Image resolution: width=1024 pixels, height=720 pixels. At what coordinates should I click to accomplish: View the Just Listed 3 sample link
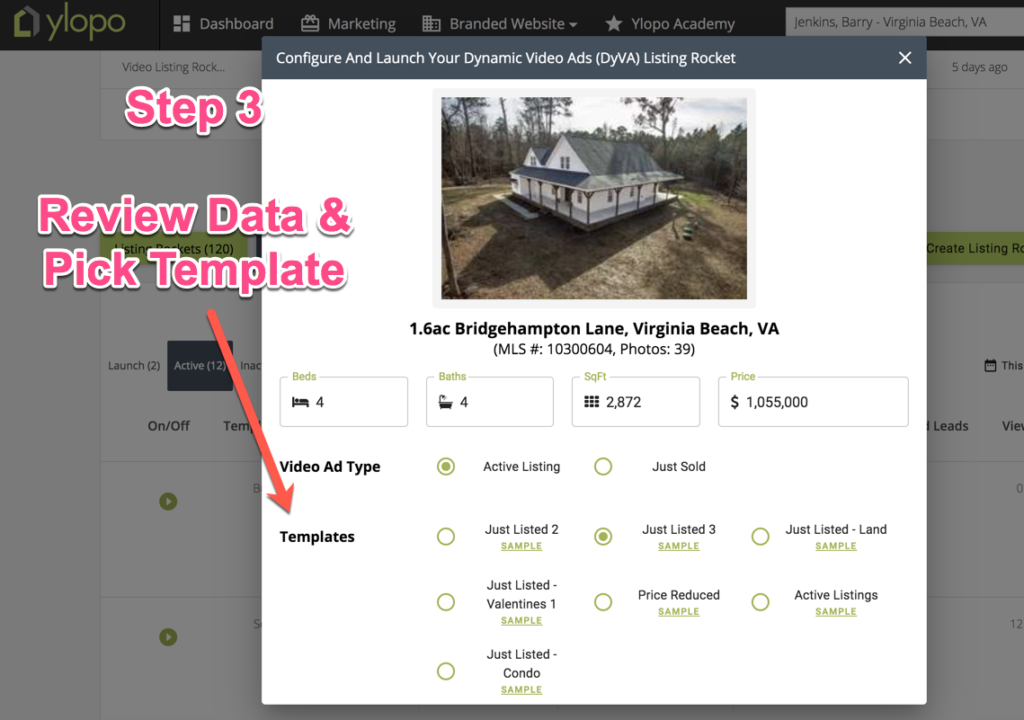pyautogui.click(x=679, y=547)
